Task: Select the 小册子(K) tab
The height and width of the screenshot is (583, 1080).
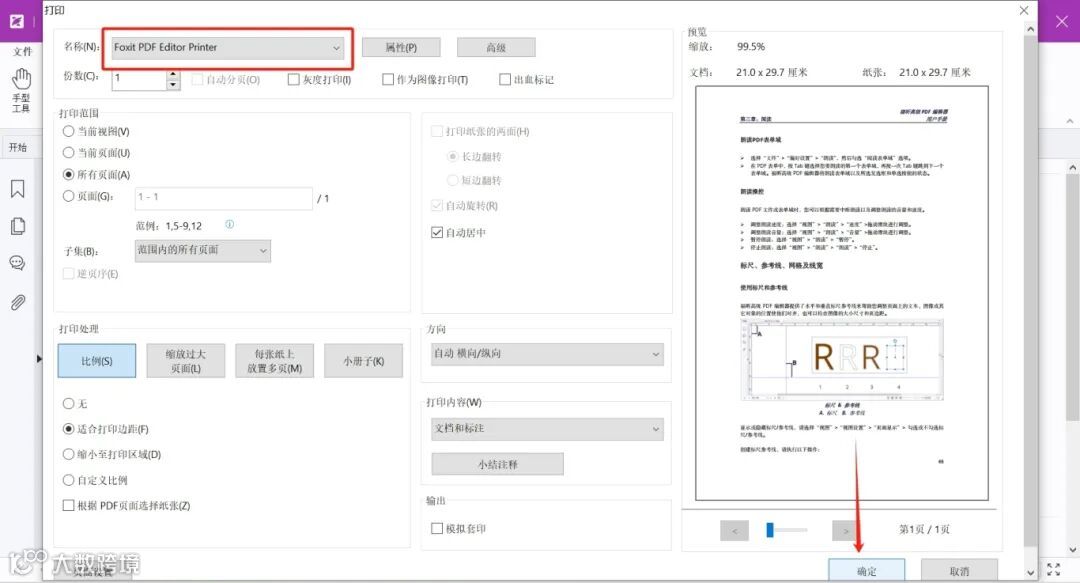Action: [364, 361]
